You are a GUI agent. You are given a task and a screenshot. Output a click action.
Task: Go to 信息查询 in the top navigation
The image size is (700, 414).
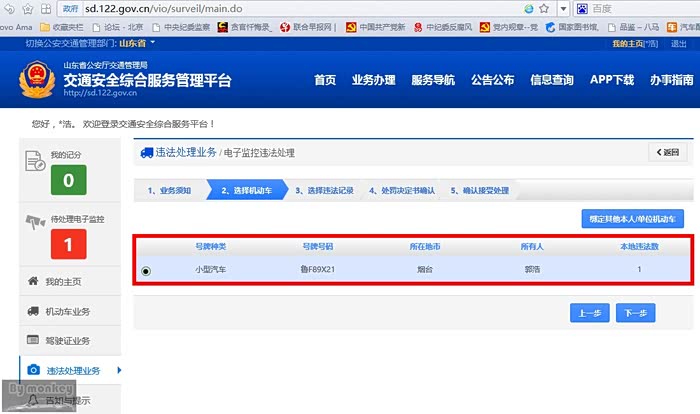[x=552, y=80]
